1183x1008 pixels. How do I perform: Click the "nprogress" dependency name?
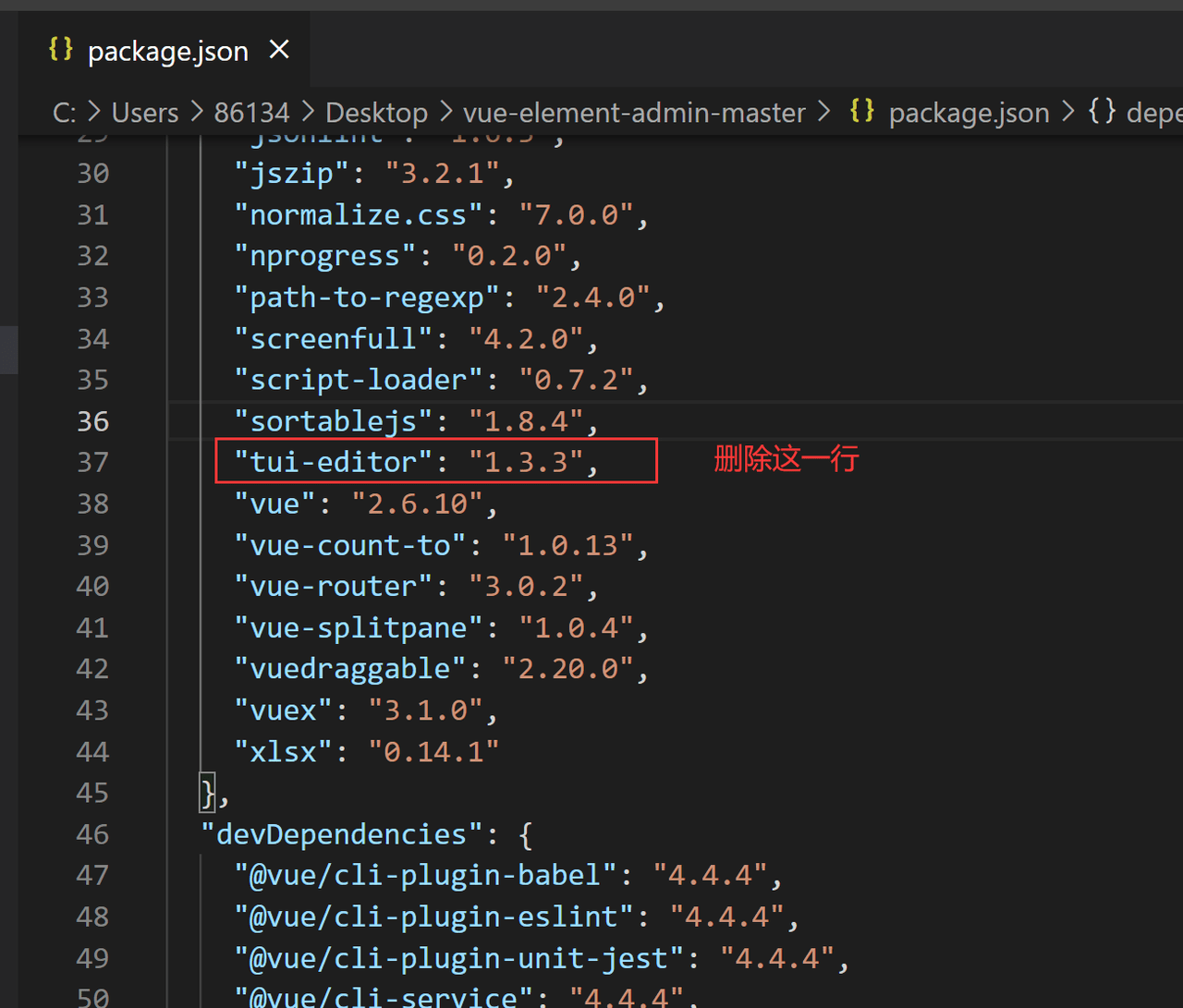tap(326, 256)
